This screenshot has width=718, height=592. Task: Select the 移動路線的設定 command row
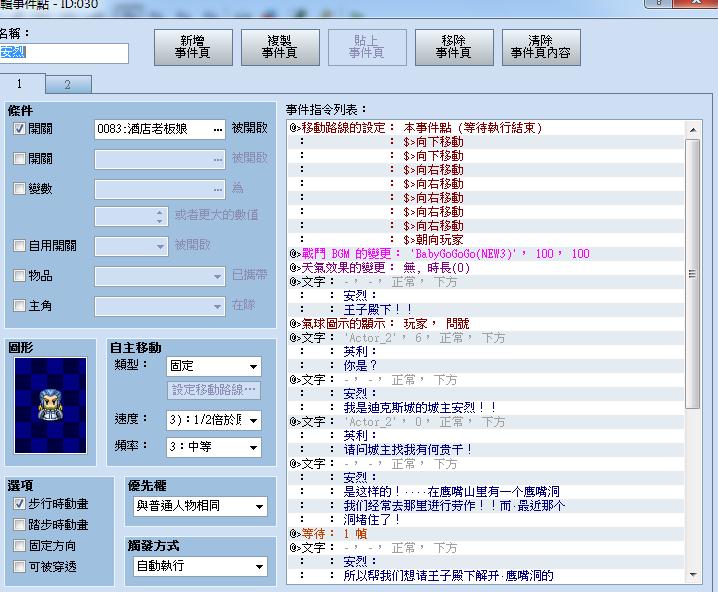[486, 128]
